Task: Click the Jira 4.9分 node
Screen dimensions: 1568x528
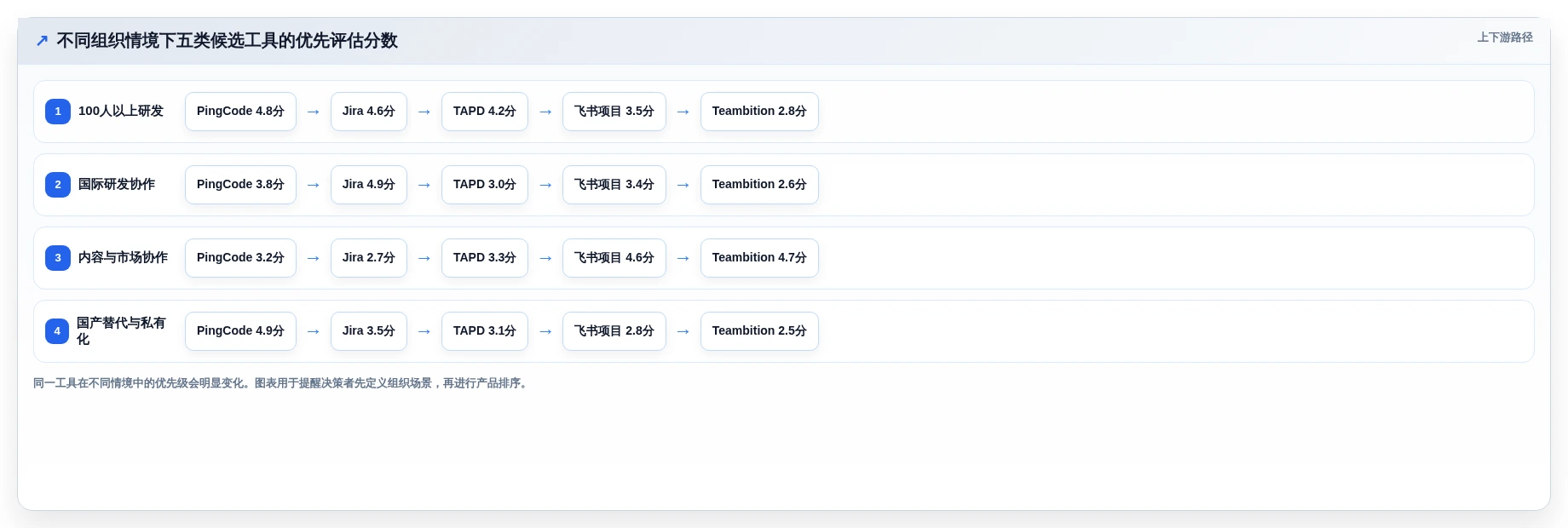Action: (x=369, y=185)
